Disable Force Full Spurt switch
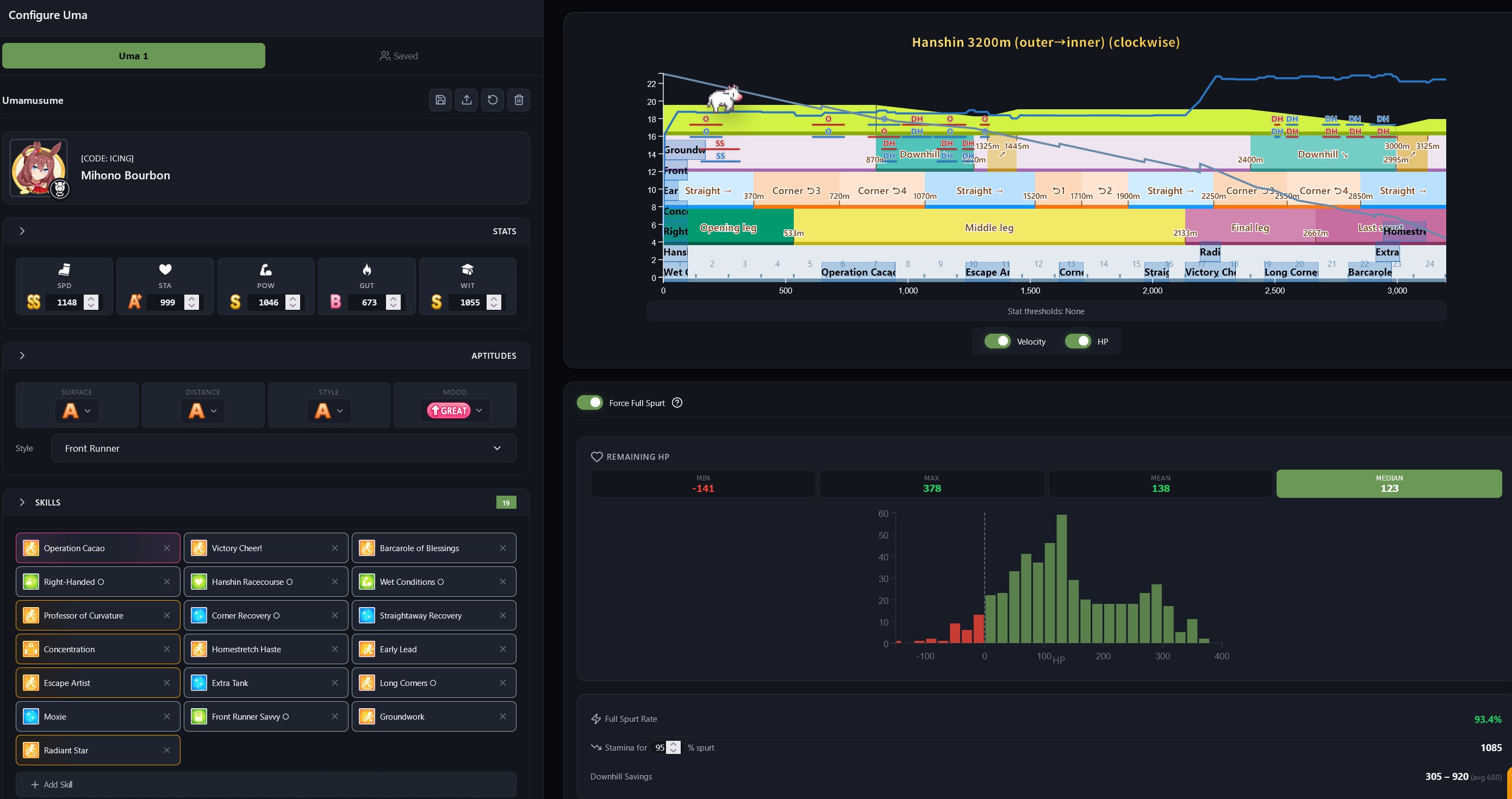The width and height of the screenshot is (1512, 799). tap(590, 403)
